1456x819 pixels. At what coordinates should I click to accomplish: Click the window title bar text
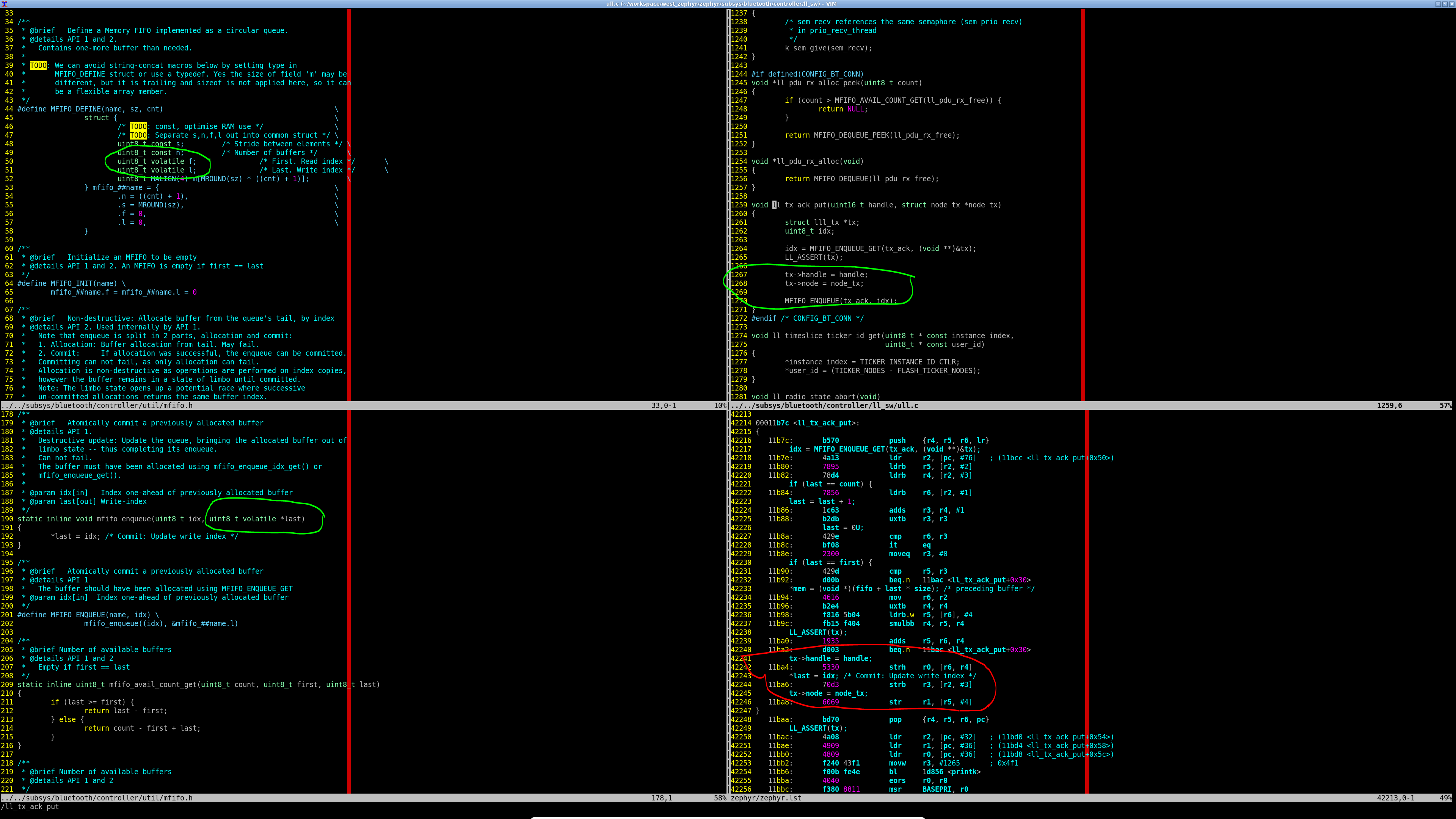click(x=722, y=3)
